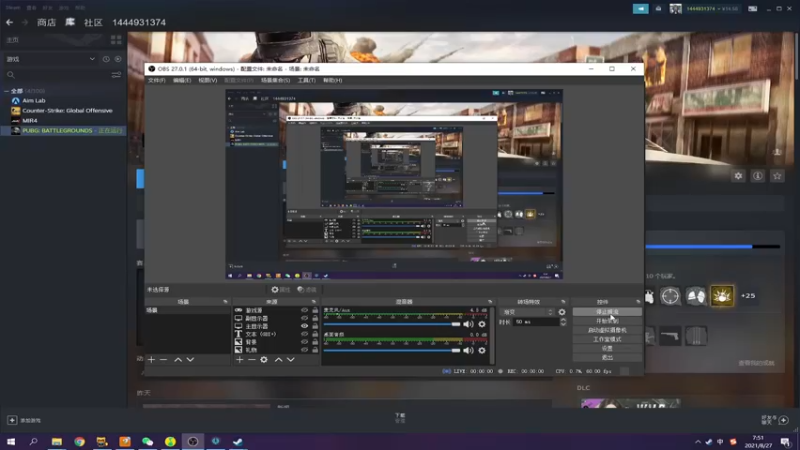Mute the 麦克风/Aux speaker icon
Image resolution: width=800 pixels, height=450 pixels.
pyautogui.click(x=468, y=324)
